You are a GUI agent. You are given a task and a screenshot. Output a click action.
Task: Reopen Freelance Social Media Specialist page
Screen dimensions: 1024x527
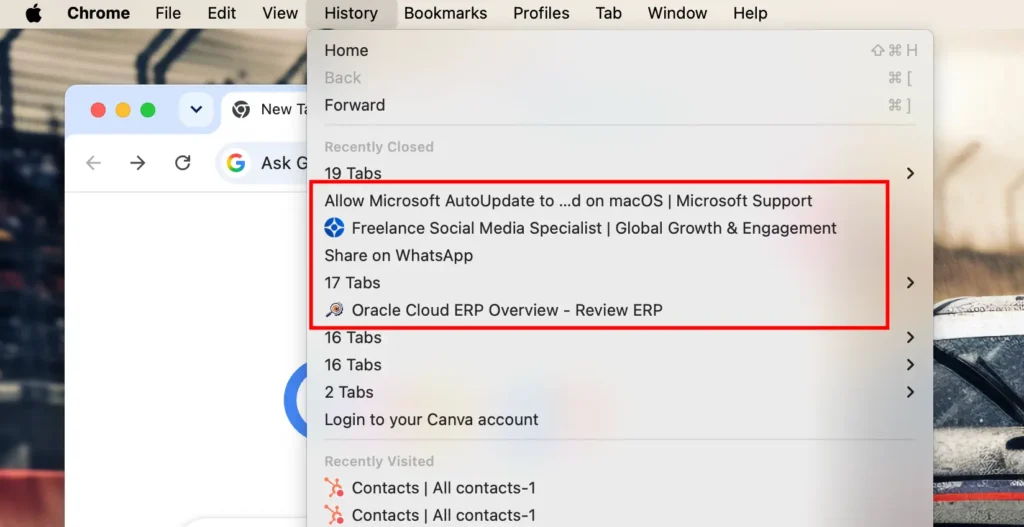click(620, 228)
